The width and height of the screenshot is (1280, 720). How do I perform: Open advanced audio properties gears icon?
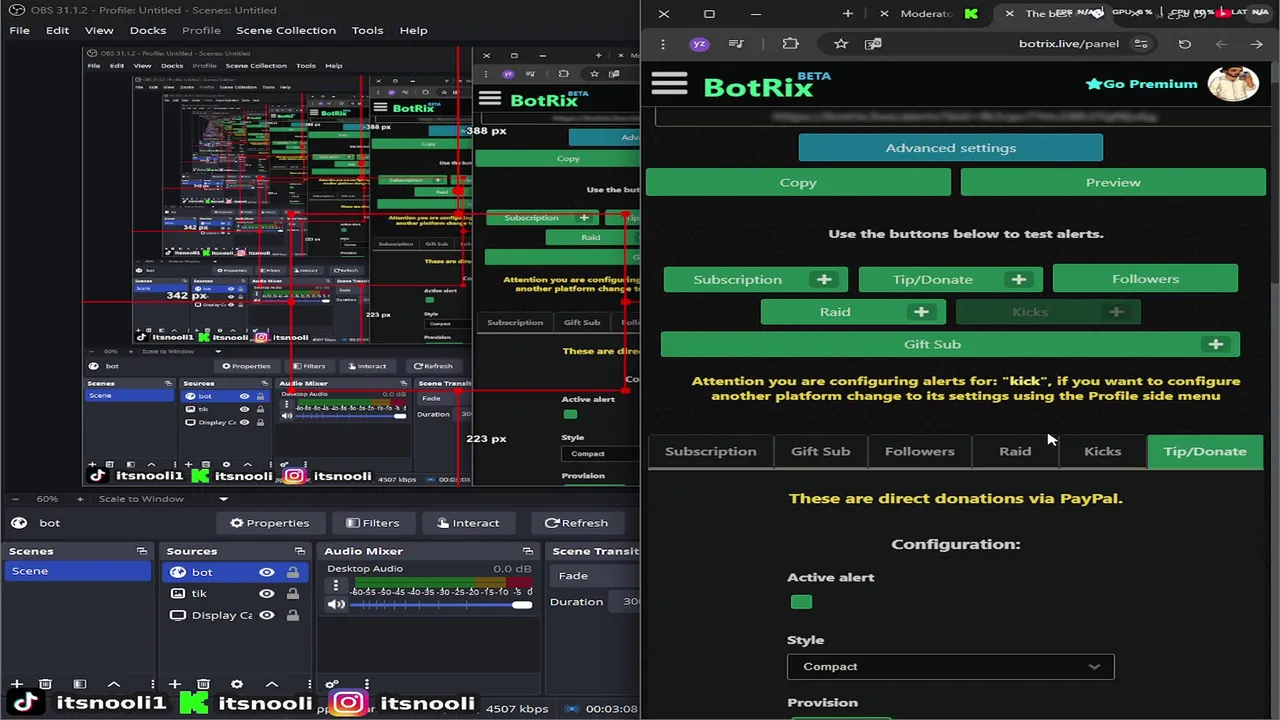point(333,684)
